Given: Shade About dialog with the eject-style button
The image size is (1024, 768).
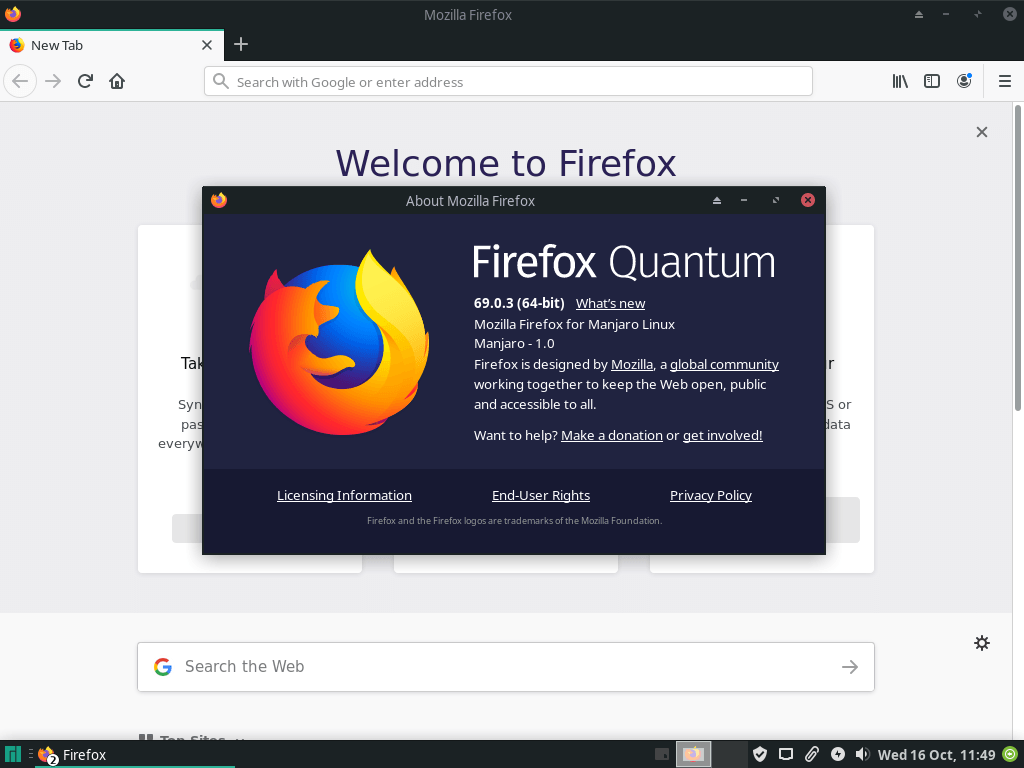Looking at the screenshot, I should tap(716, 200).
